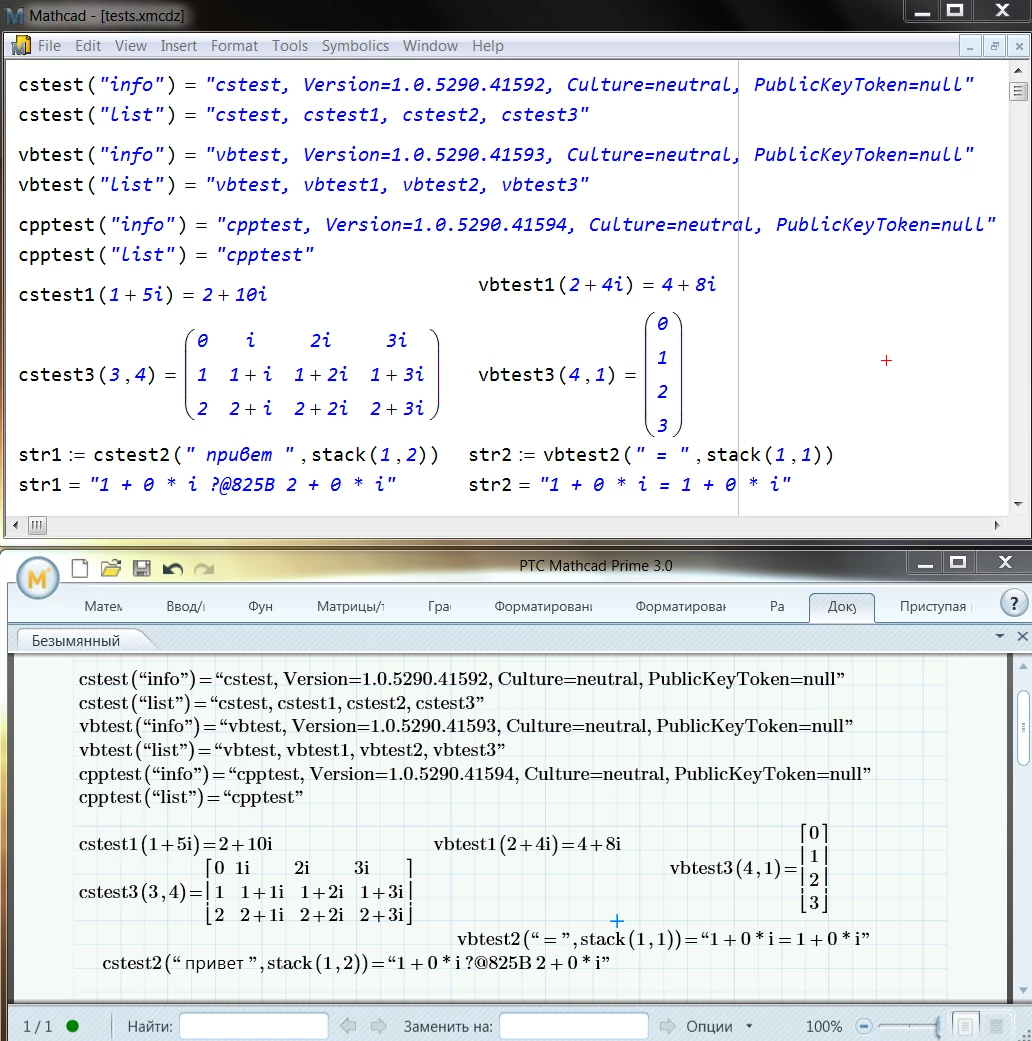Minimize inner tests.xmcdz document window
The width and height of the screenshot is (1032, 1041).
click(970, 46)
